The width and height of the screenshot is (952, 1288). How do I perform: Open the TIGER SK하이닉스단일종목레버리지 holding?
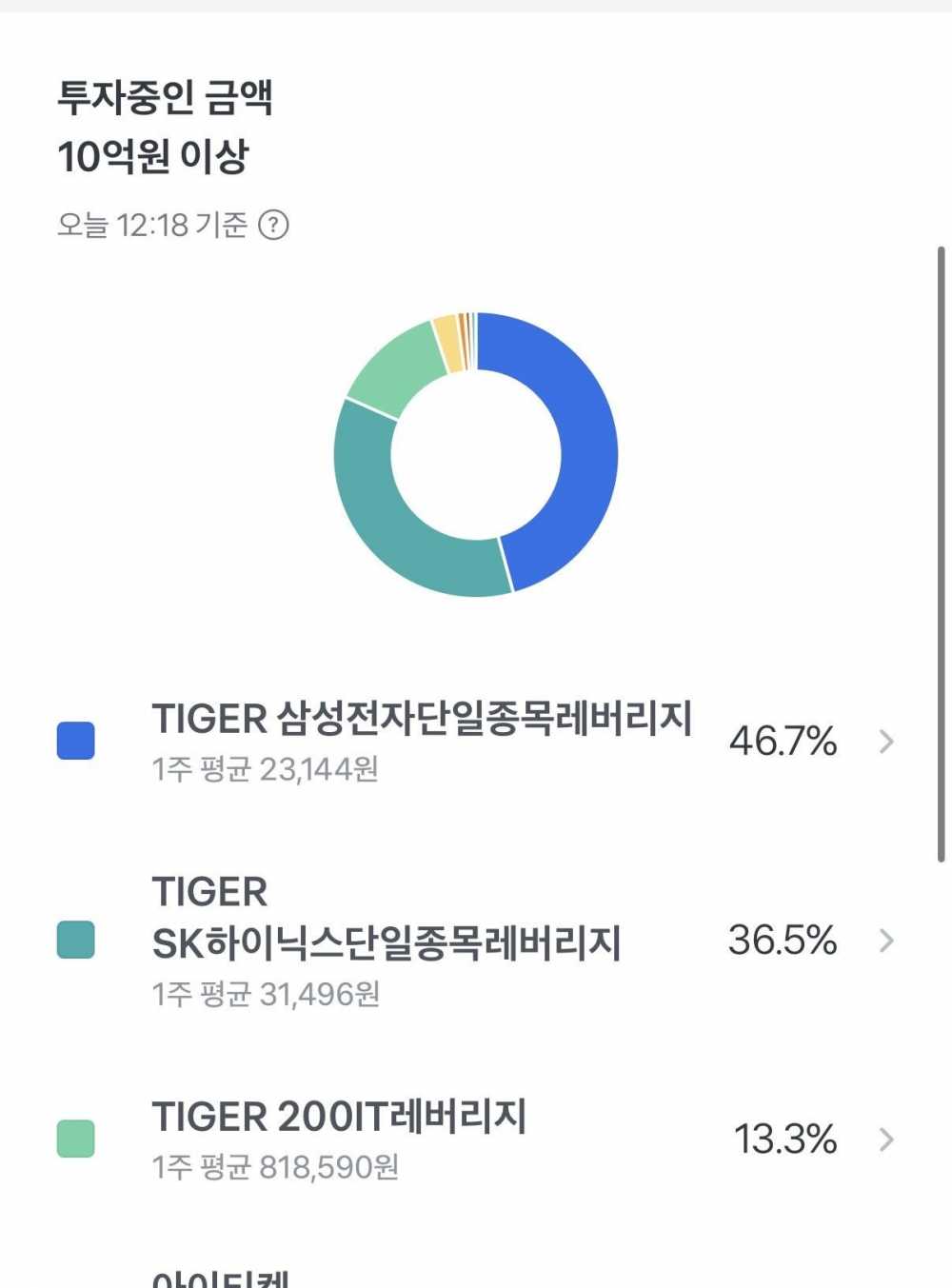[x=476, y=940]
